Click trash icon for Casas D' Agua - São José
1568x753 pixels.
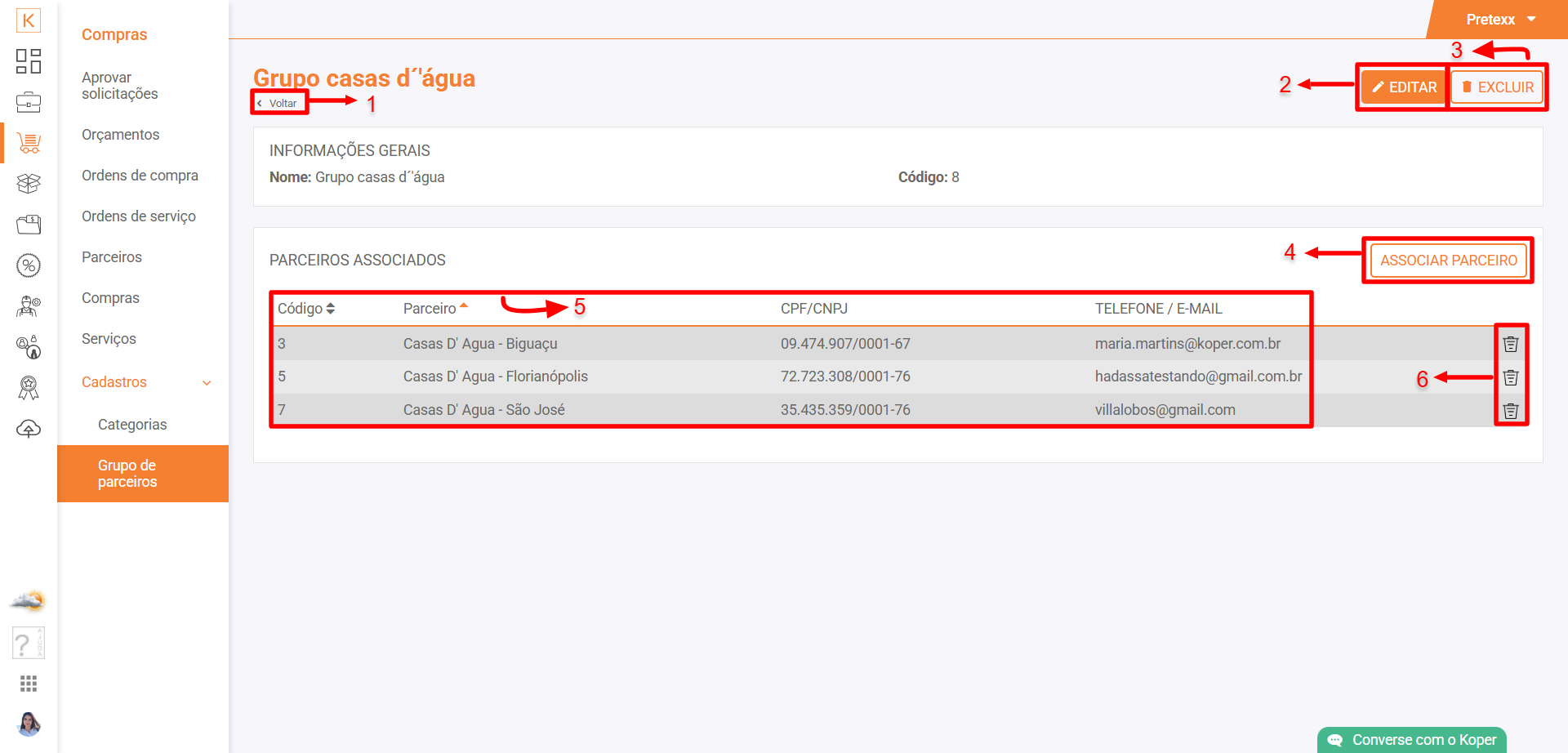1511,411
